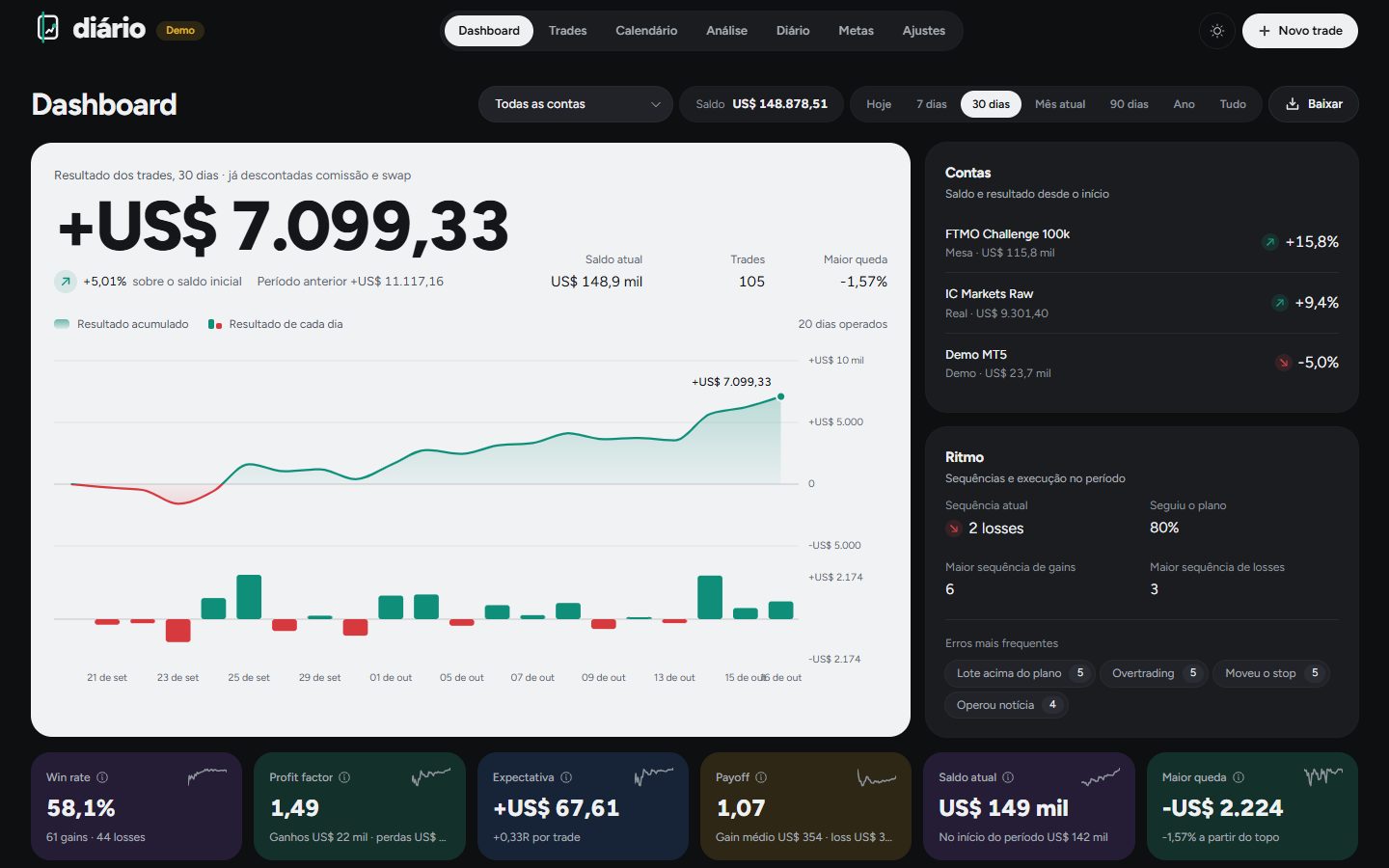Click the info icon beside Saldo atual card

pos(1008,777)
